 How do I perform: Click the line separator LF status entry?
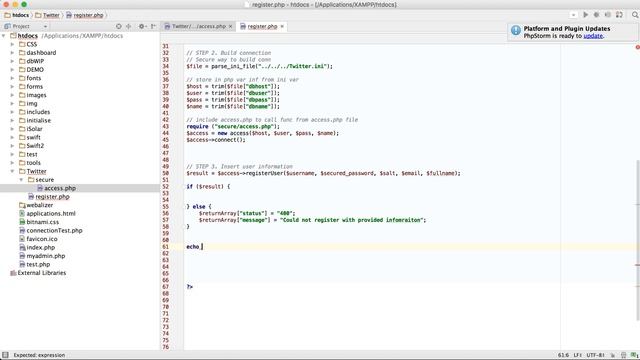coord(578,355)
